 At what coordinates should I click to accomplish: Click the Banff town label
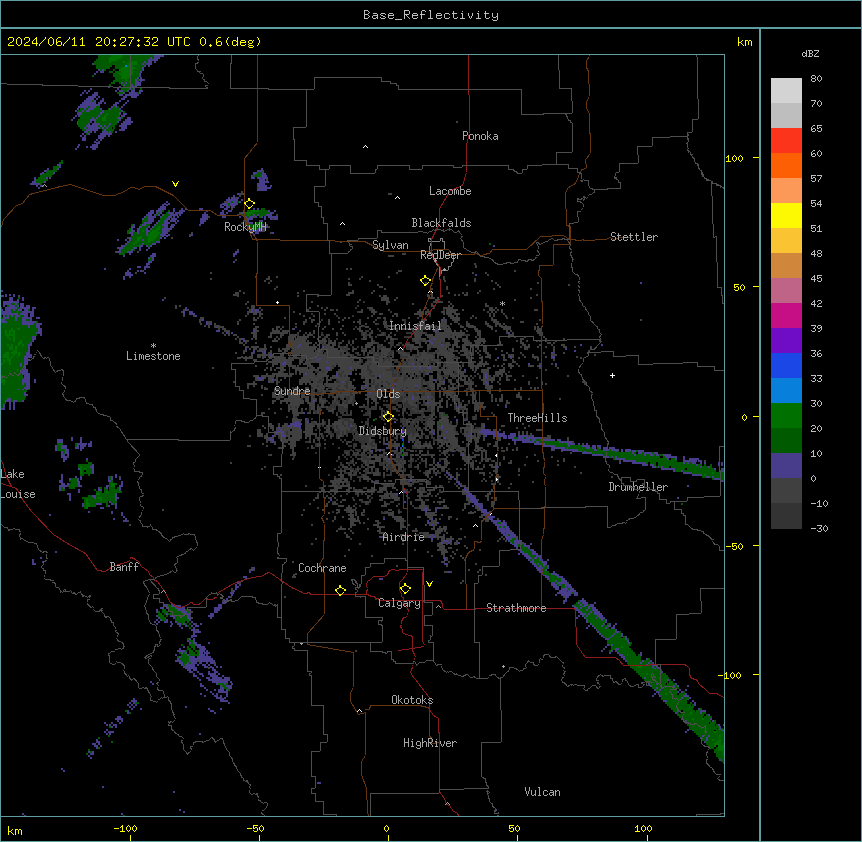[x=124, y=567]
